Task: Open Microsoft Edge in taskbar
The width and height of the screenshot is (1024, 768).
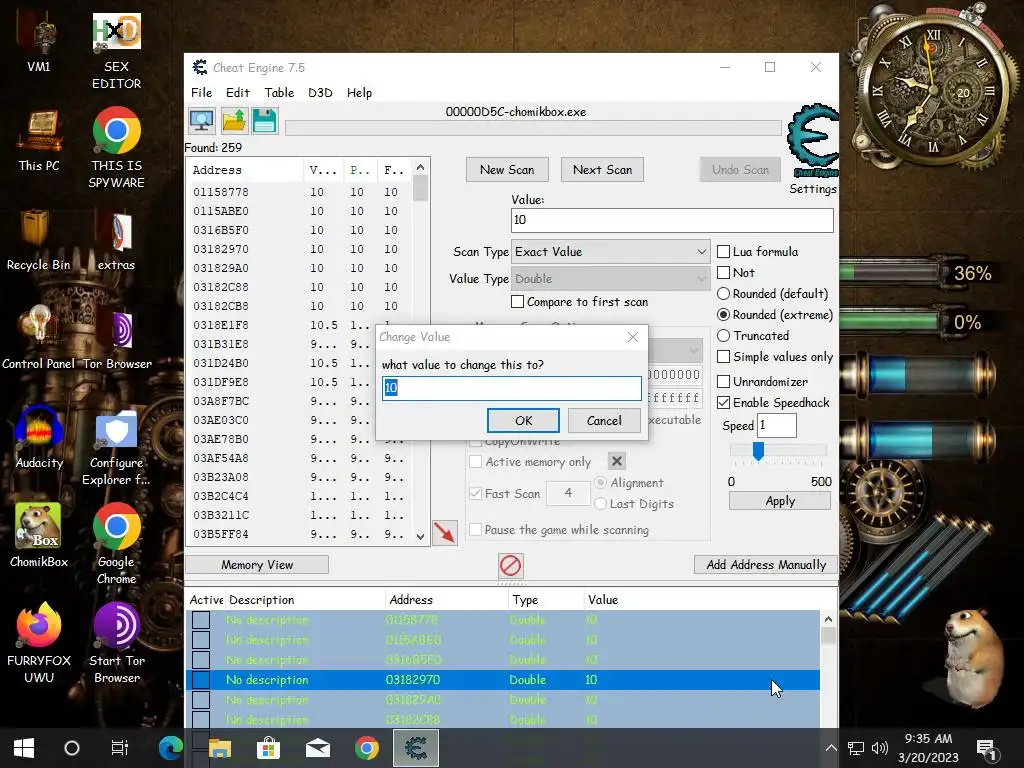Action: click(170, 748)
